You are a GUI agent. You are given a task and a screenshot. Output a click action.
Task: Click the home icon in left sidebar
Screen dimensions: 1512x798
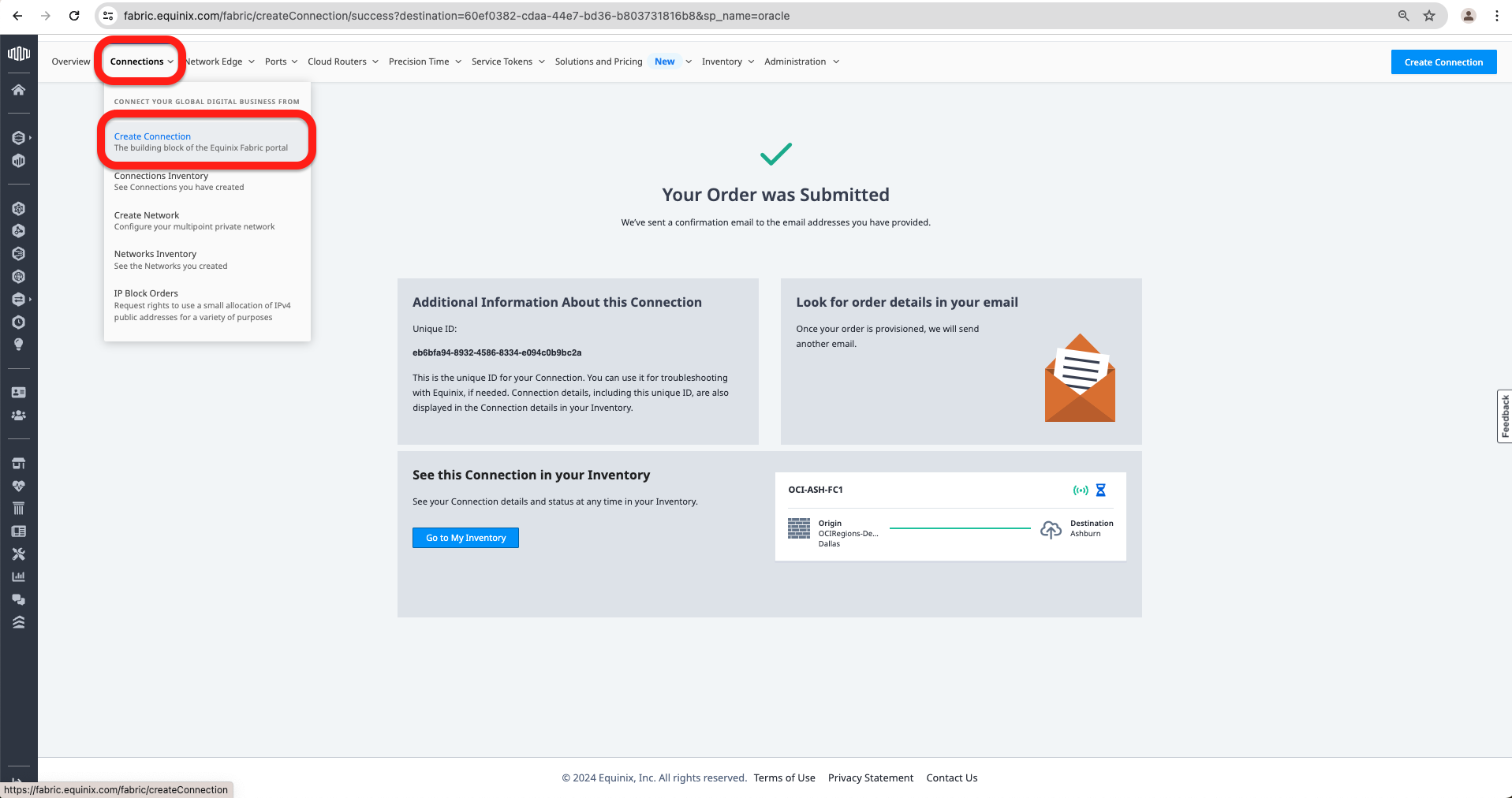pyautogui.click(x=18, y=90)
